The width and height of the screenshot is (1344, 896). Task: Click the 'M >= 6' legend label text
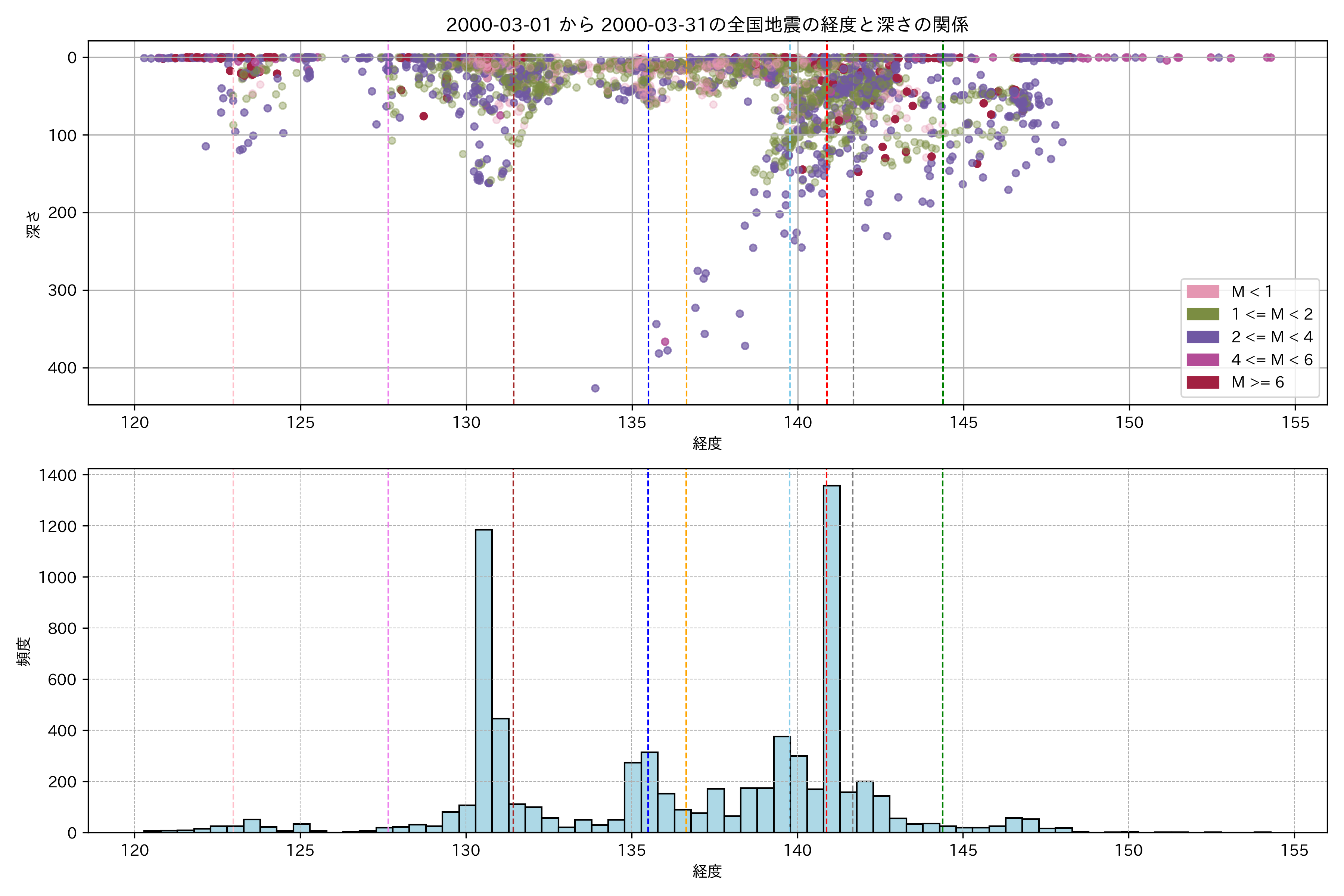(x=1257, y=382)
